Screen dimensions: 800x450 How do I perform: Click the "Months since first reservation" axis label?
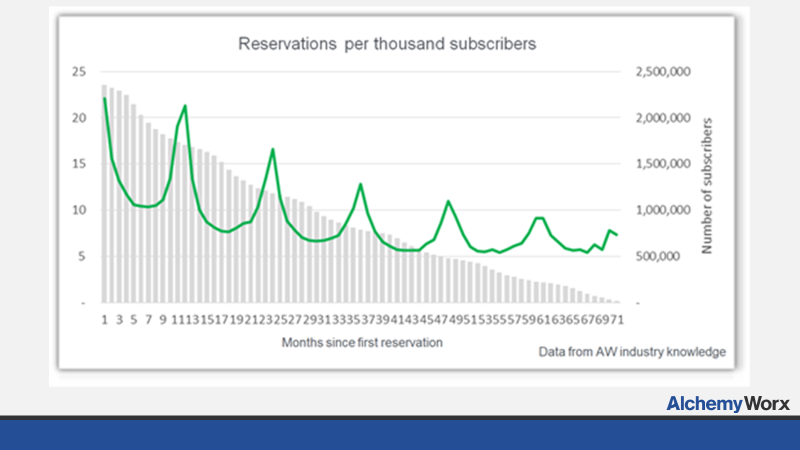click(x=362, y=342)
